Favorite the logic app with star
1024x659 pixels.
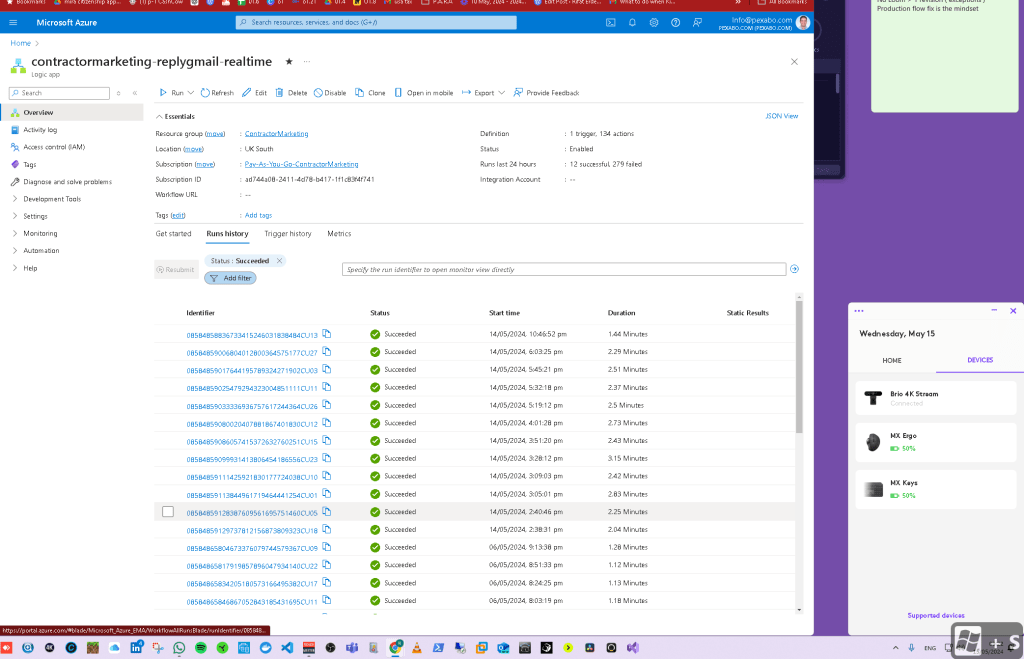coord(289,61)
